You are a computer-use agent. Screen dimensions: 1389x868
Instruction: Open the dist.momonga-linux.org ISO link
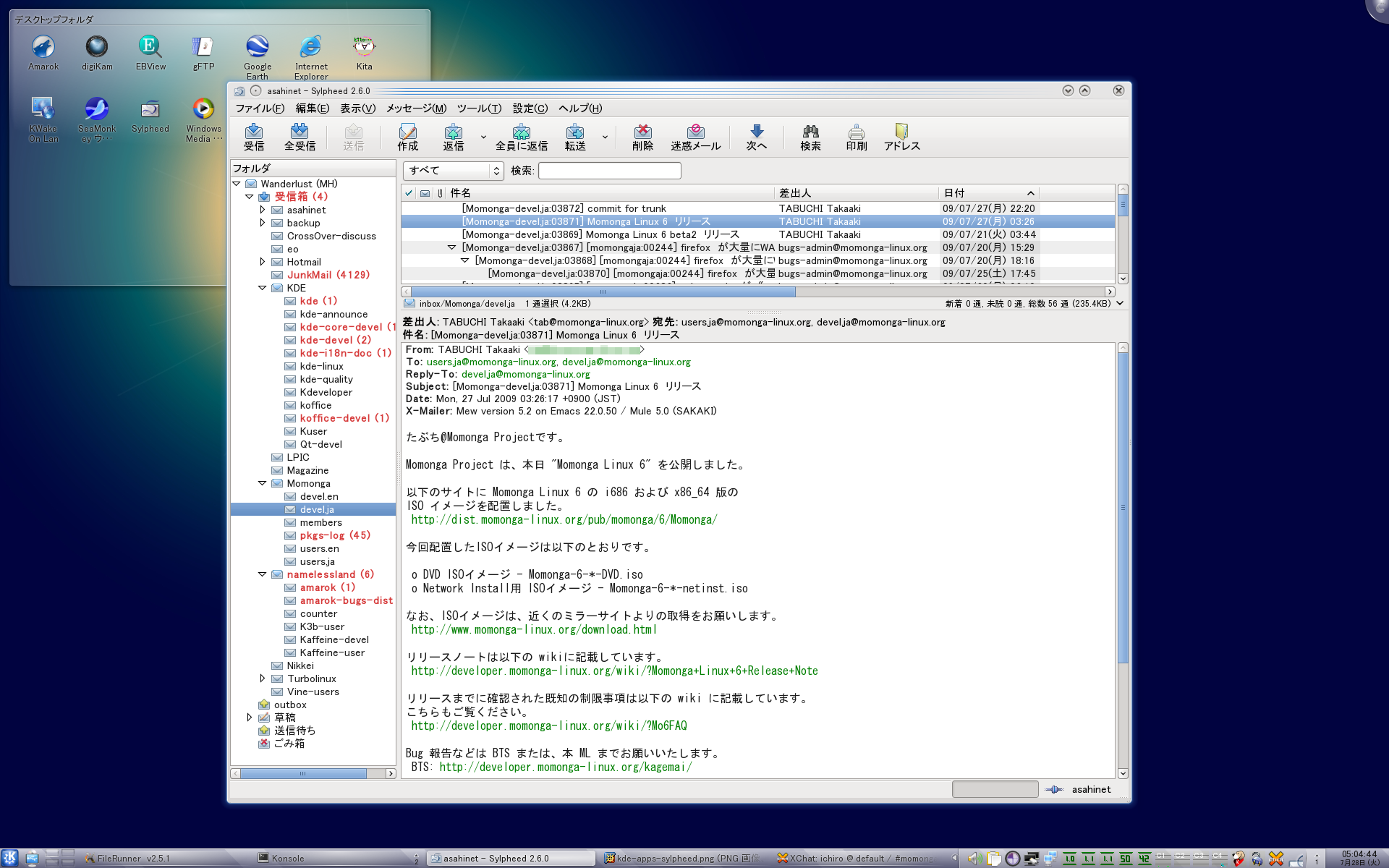pyautogui.click(x=564, y=520)
